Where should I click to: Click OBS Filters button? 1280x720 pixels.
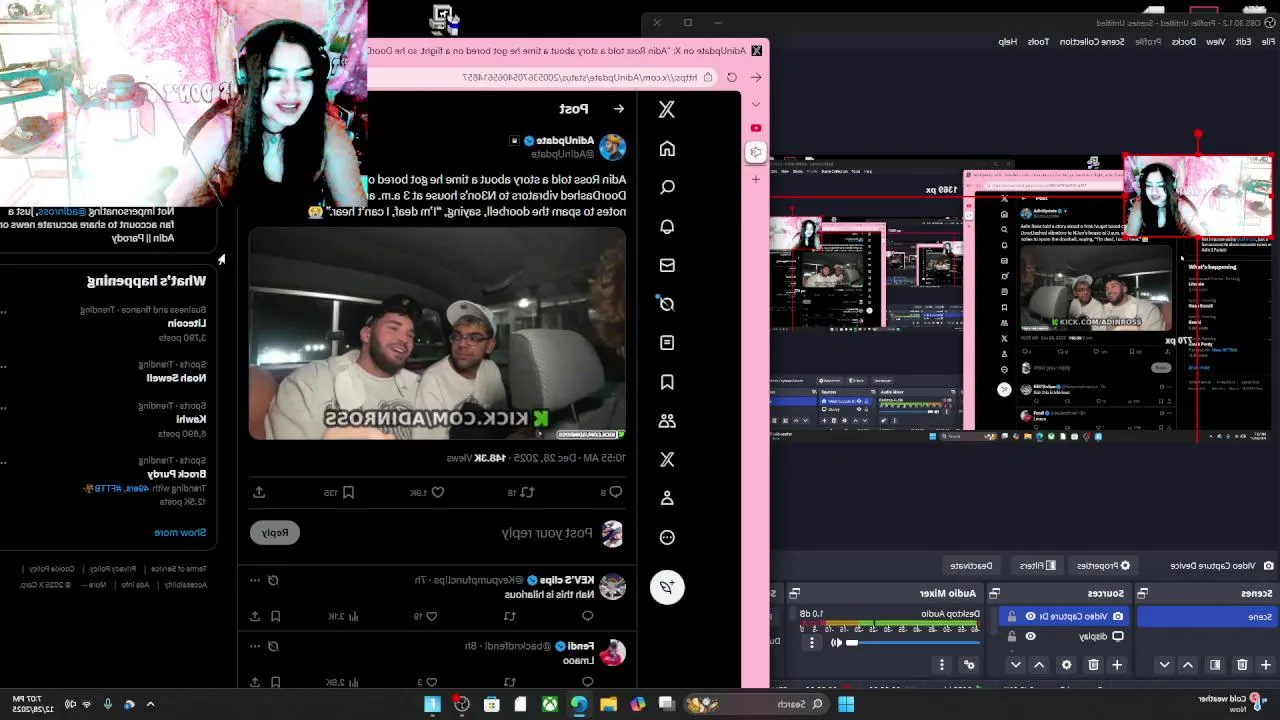coord(1038,566)
